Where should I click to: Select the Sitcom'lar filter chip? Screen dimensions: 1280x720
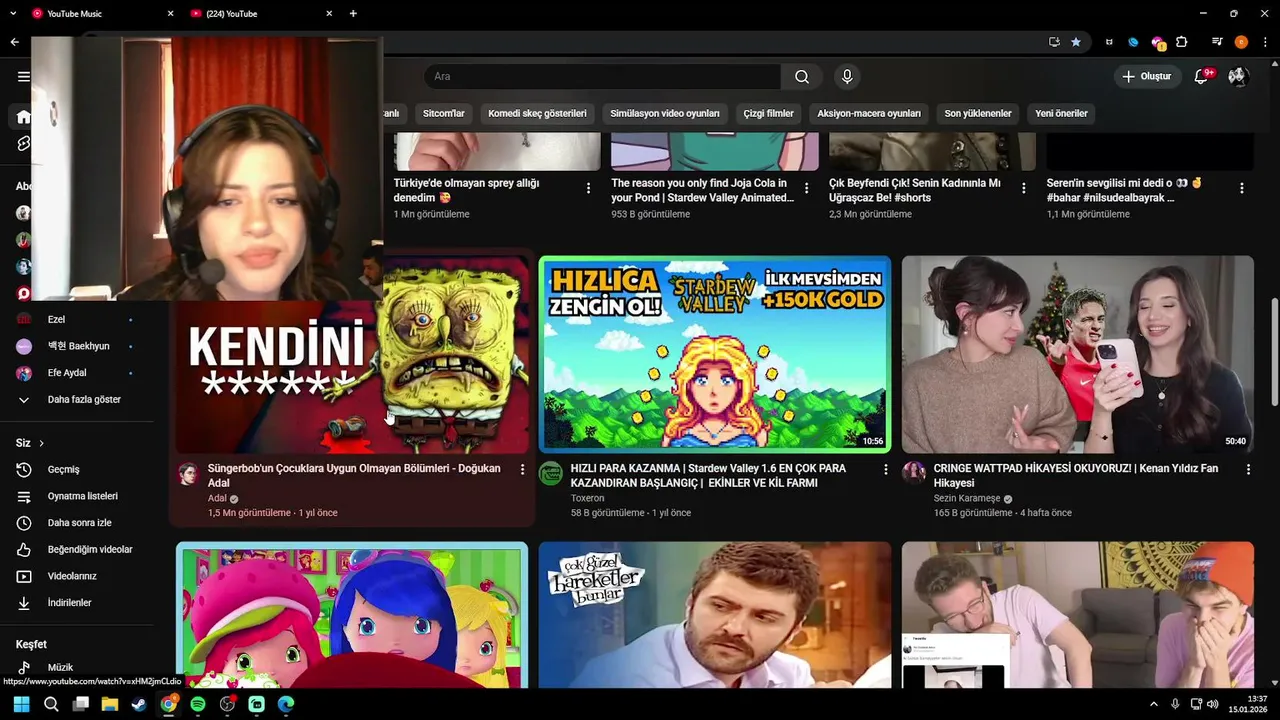[444, 113]
